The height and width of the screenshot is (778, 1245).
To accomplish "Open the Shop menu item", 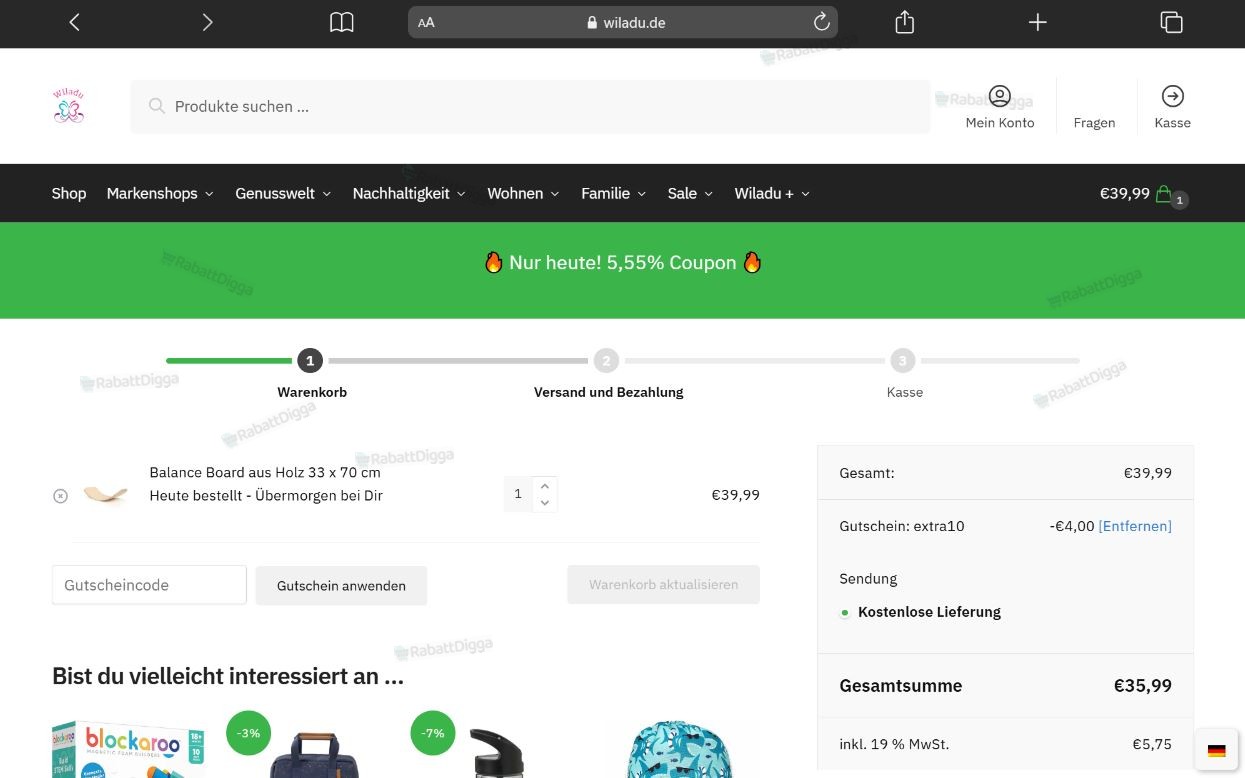I will point(69,193).
